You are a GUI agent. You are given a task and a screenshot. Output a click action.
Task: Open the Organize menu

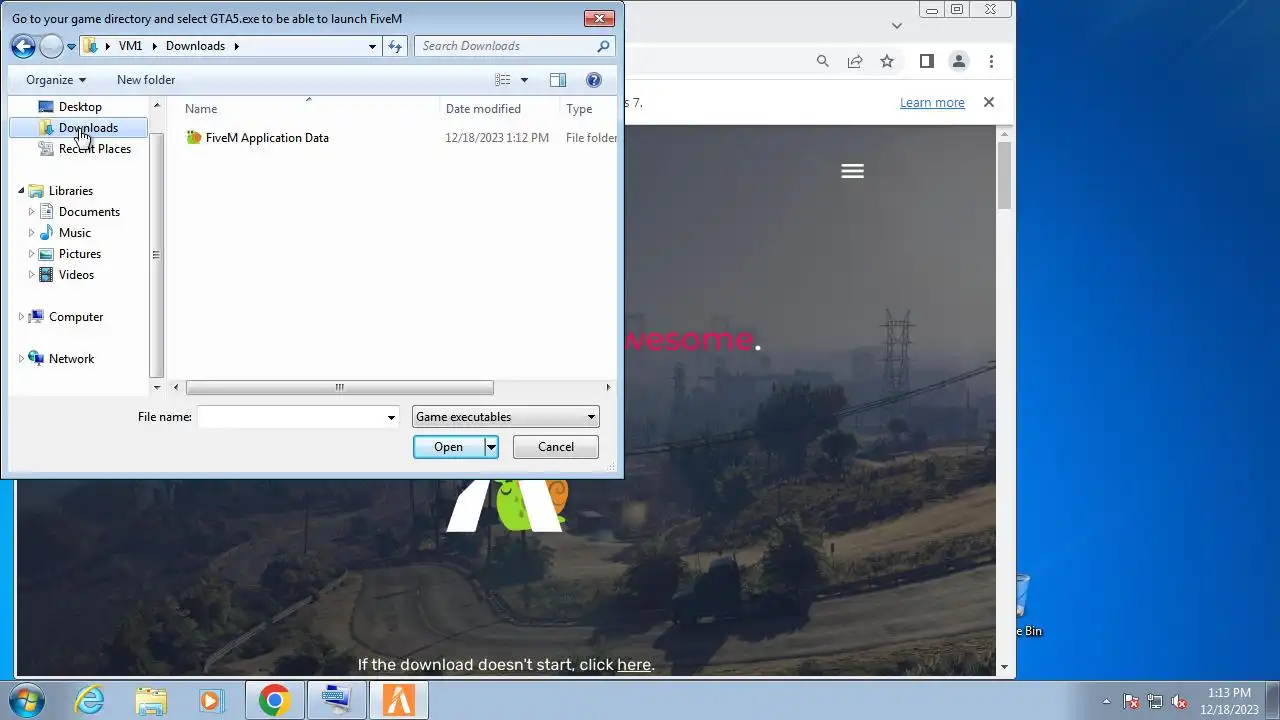tap(56, 80)
